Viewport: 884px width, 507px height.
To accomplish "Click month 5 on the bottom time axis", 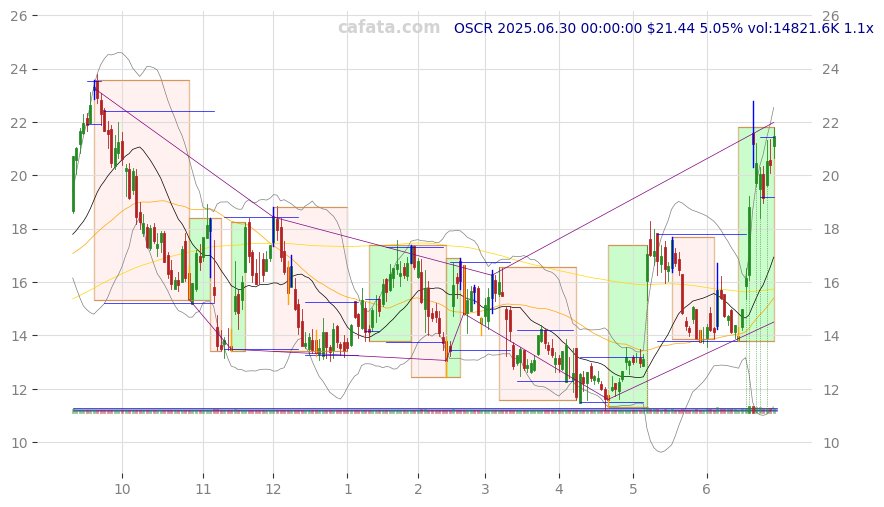I will click(633, 489).
